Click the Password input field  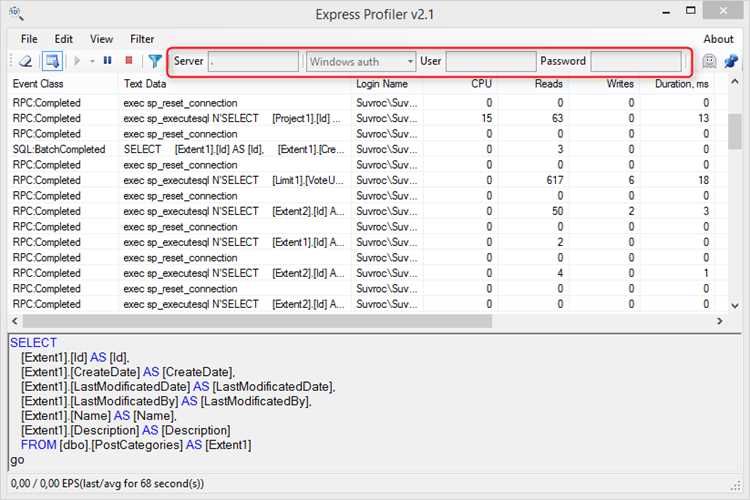[636, 62]
